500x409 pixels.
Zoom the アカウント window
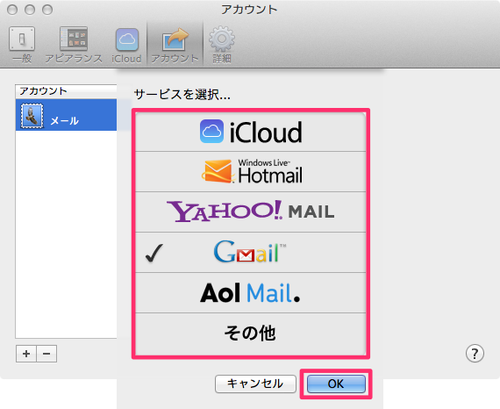tap(47, 10)
